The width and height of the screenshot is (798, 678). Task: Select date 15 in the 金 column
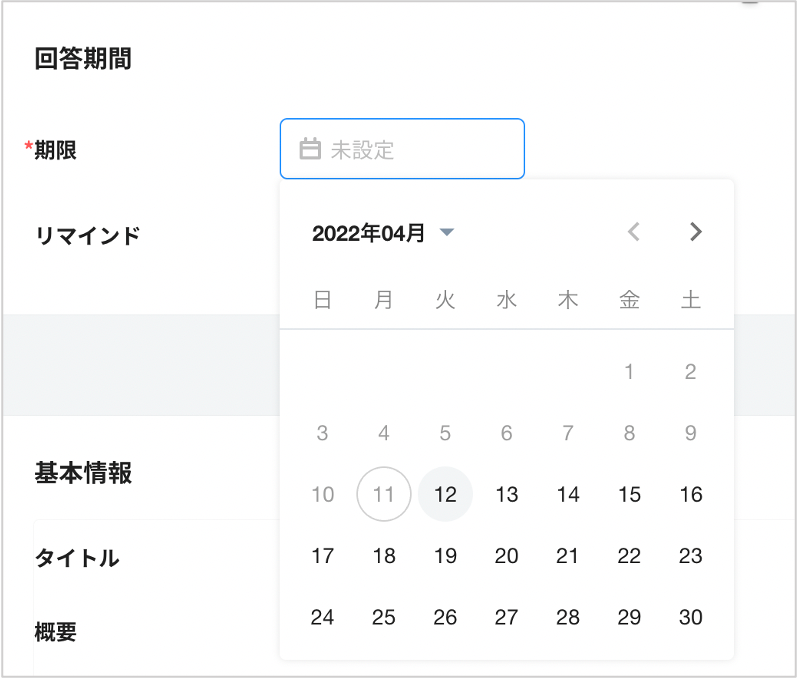click(629, 494)
